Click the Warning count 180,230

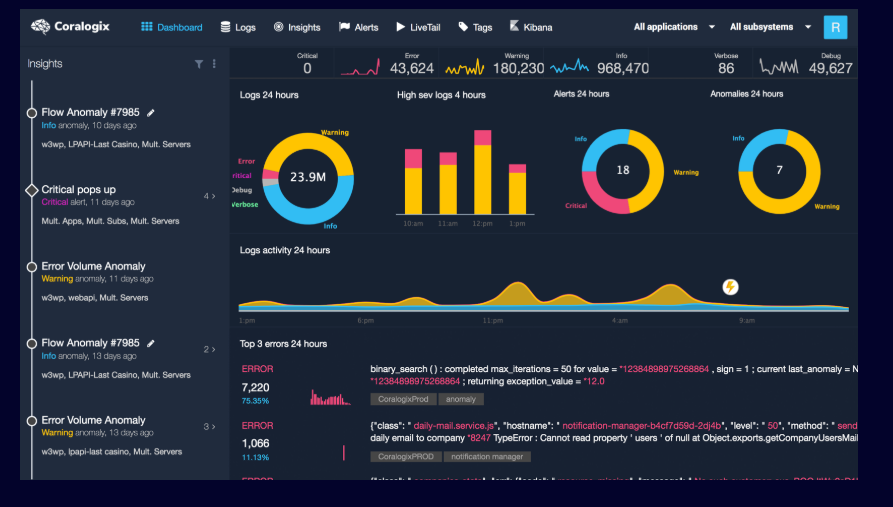click(x=518, y=68)
